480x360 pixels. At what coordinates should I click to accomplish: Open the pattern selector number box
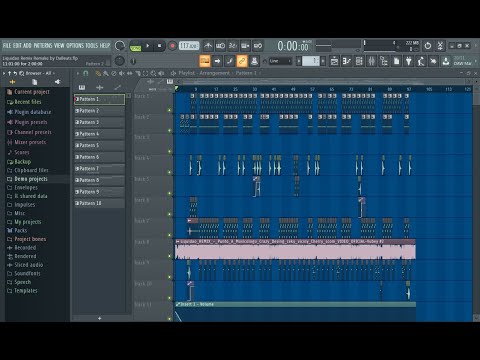[311, 61]
